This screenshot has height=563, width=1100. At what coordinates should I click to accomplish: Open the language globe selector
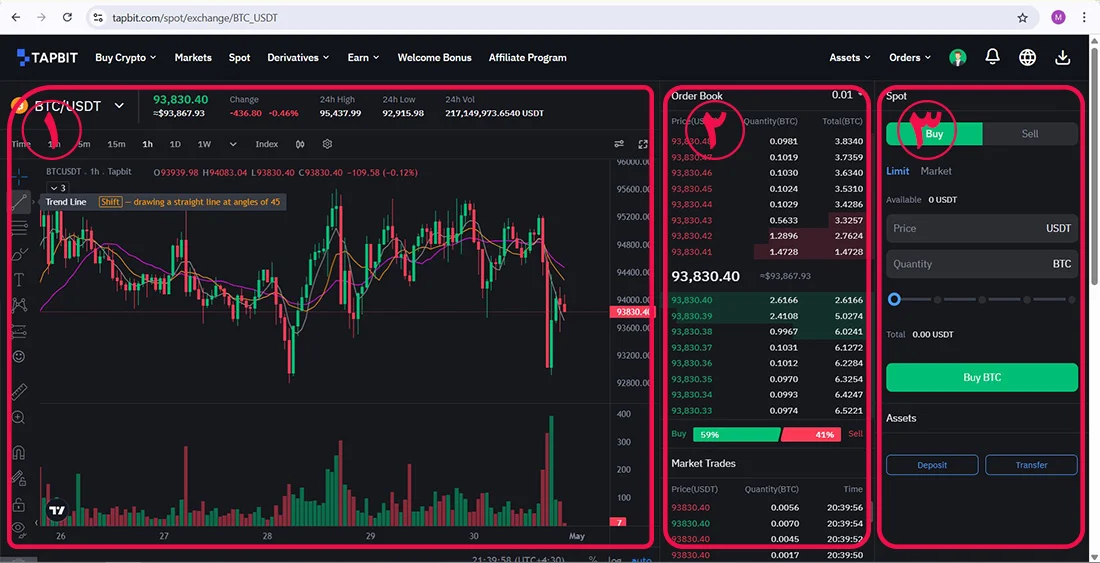(x=1027, y=57)
